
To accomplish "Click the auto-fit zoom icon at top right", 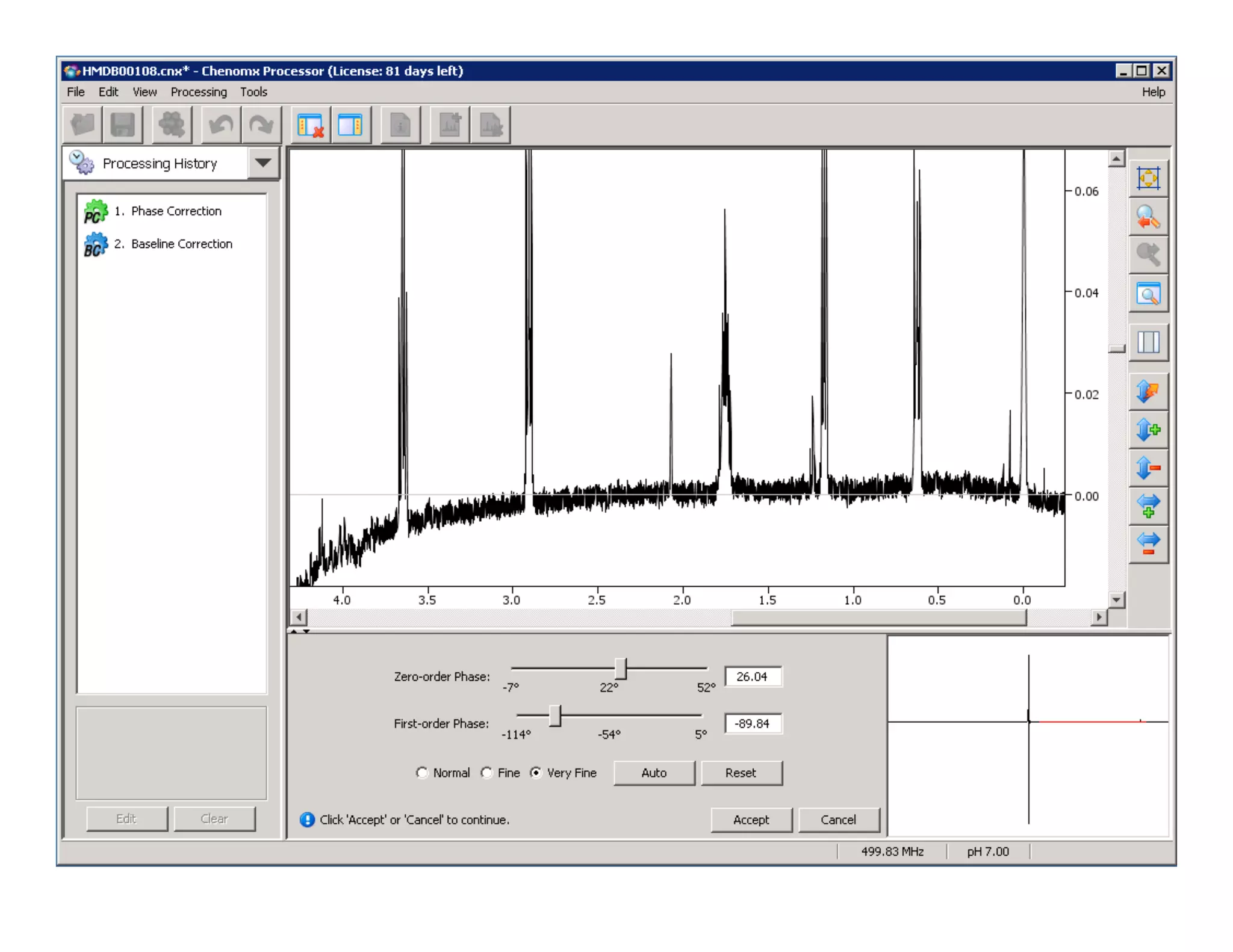I will click(1148, 179).
